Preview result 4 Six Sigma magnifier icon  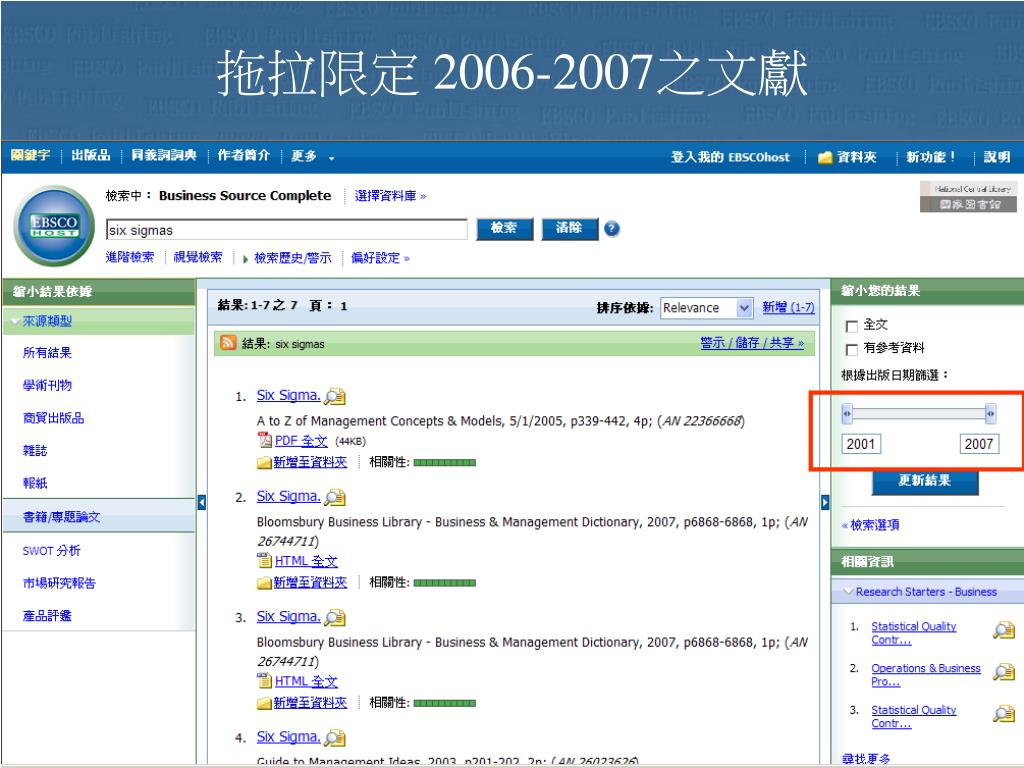(335, 738)
